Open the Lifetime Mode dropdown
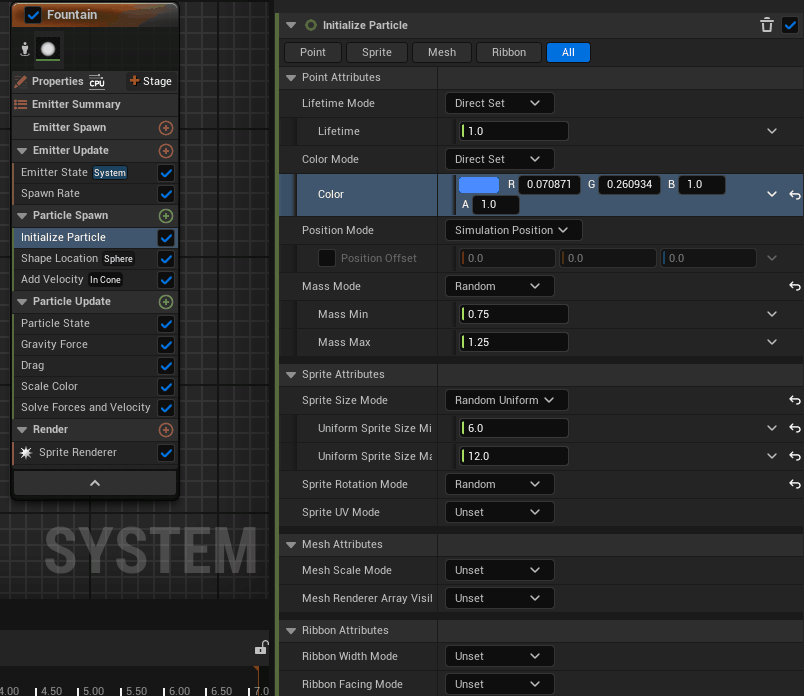Viewport: 804px width, 696px height. click(498, 103)
